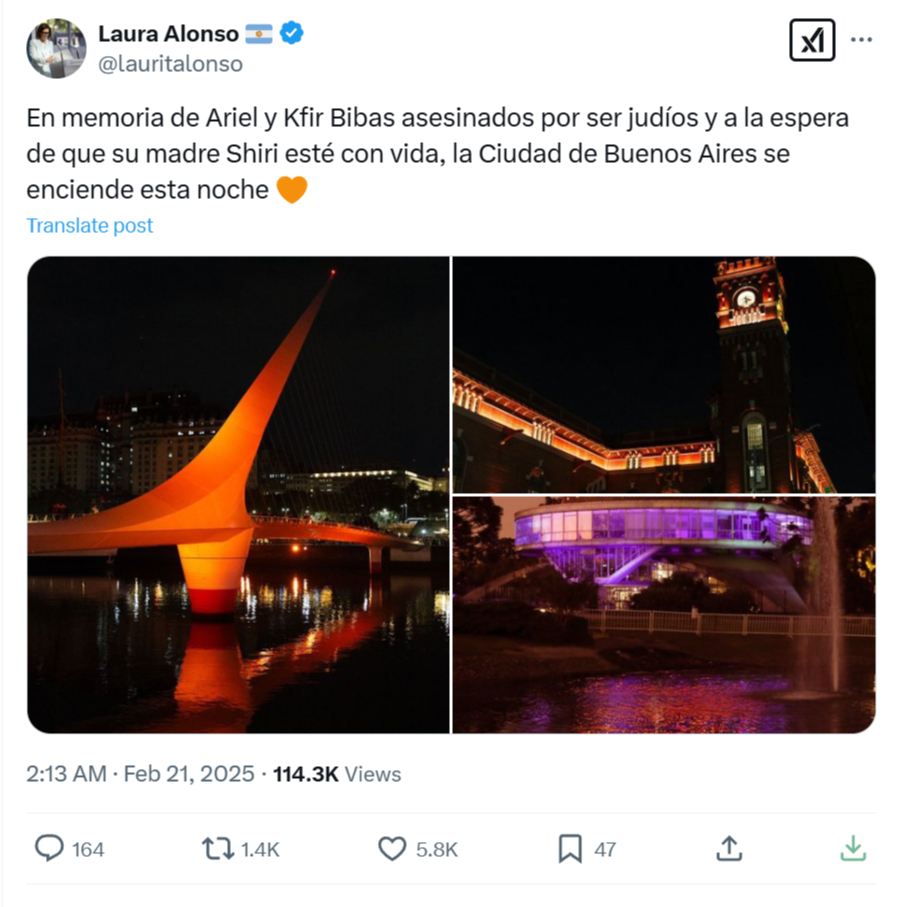The height and width of the screenshot is (907, 900).
Task: Visit the @lauritalonso handle
Action: 170,64
